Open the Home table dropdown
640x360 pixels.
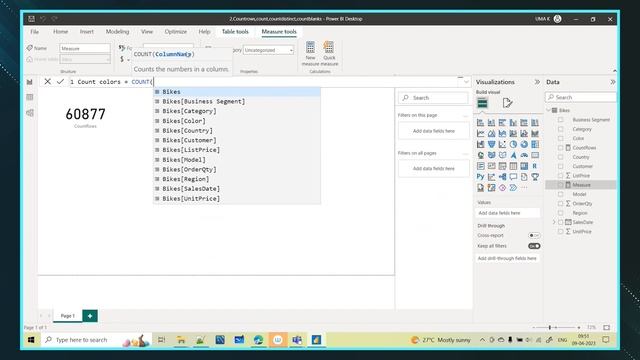85,59
